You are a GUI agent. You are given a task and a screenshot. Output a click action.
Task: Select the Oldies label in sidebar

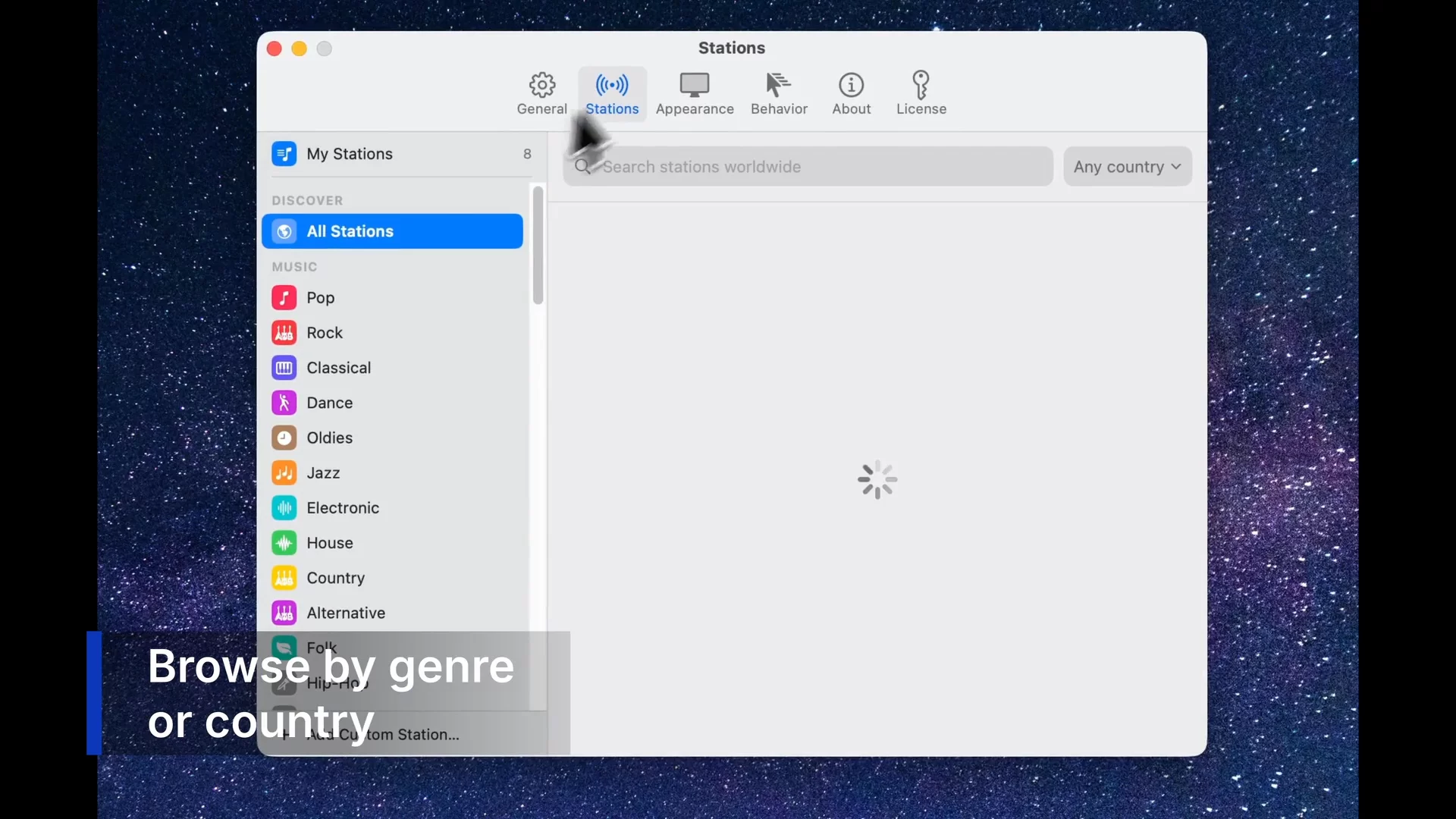pyautogui.click(x=330, y=438)
